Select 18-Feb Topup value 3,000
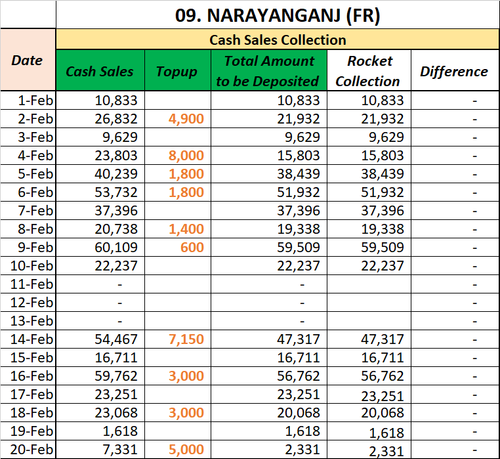The image size is (500, 459). 178,412
